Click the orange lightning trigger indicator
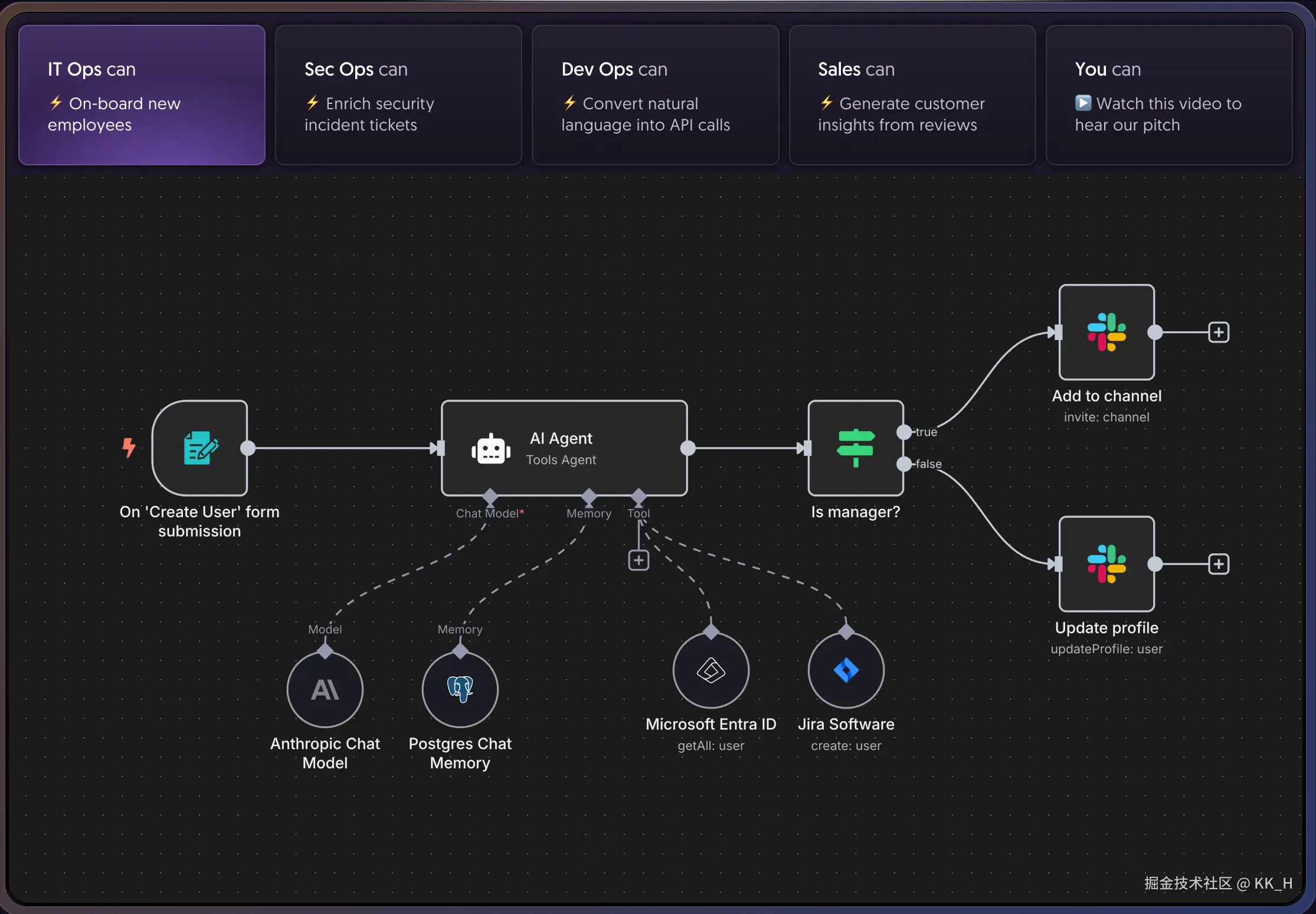This screenshot has width=1316, height=914. click(130, 449)
